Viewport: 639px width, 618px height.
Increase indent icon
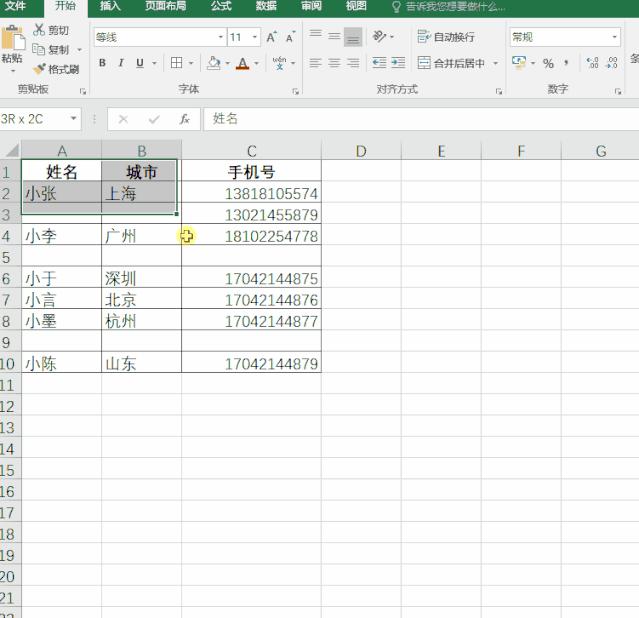click(398, 63)
